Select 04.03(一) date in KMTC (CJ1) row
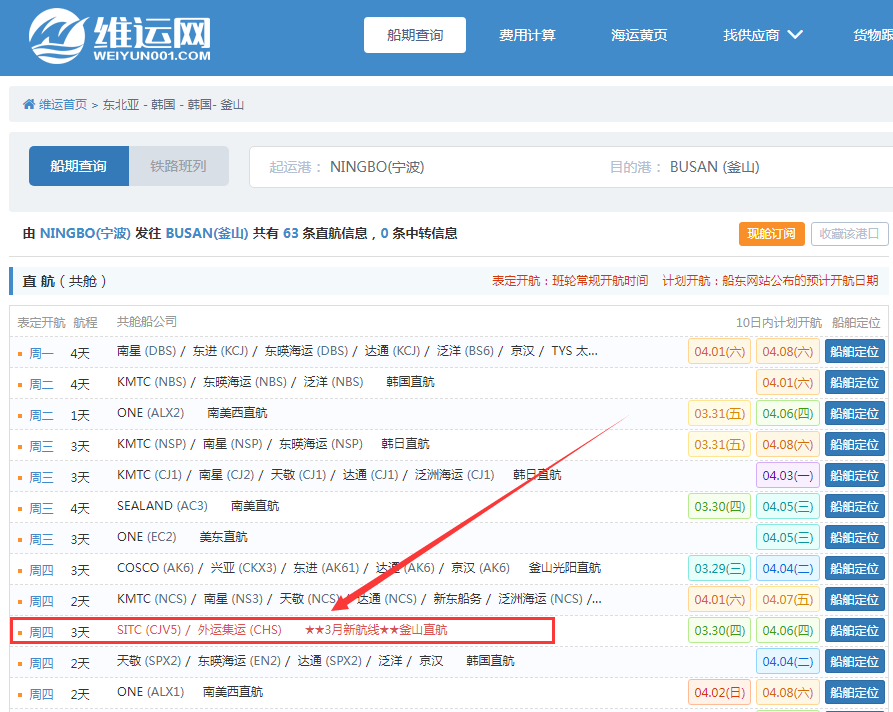 788,476
